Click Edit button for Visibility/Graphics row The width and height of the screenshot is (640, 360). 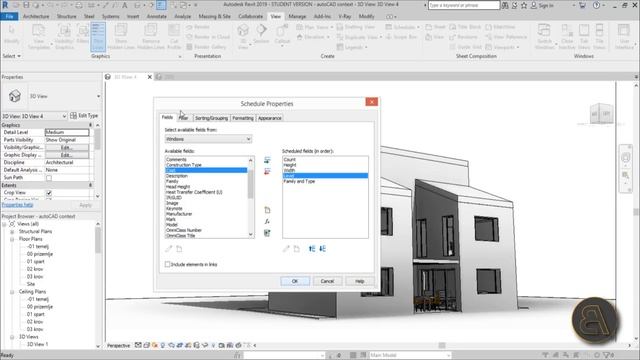click(x=67, y=147)
